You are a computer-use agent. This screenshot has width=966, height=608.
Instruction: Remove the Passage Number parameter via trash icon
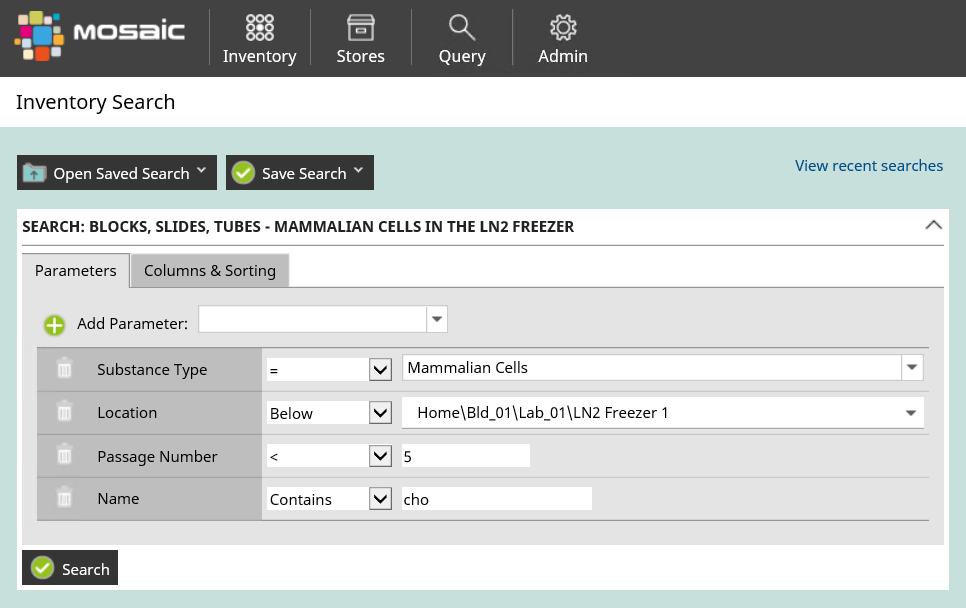point(64,455)
